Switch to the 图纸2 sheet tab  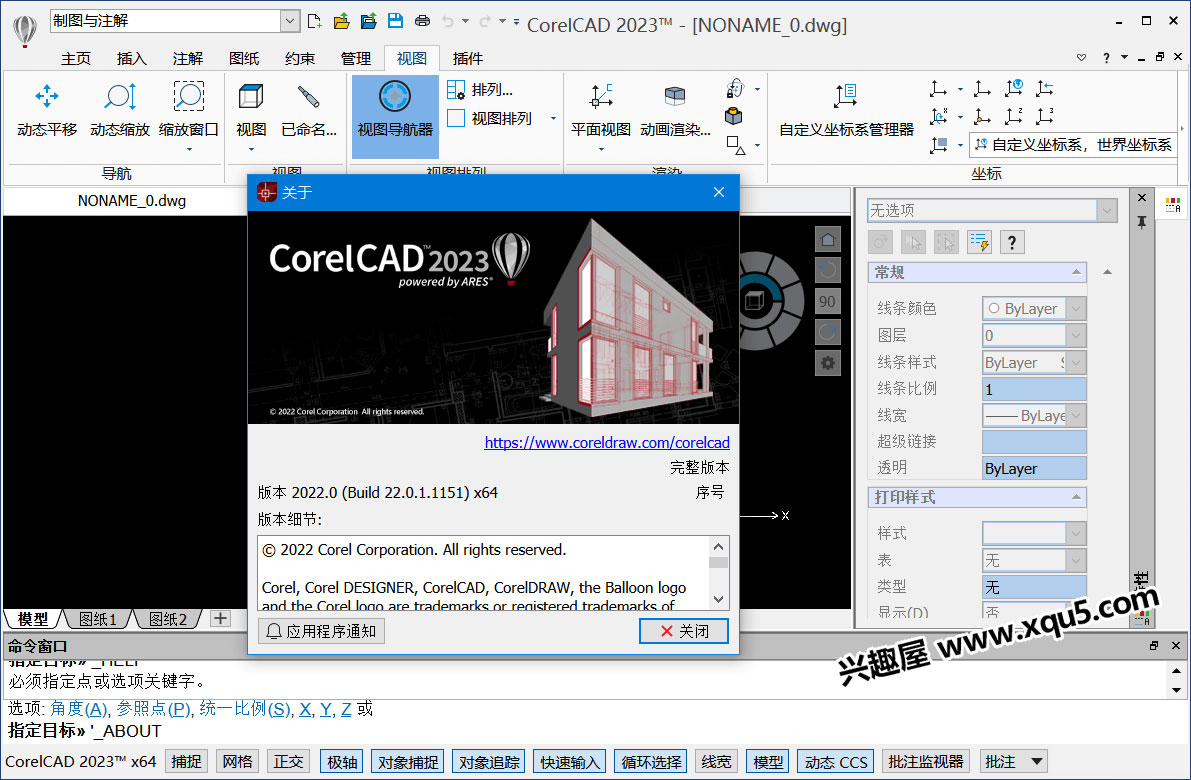point(168,619)
